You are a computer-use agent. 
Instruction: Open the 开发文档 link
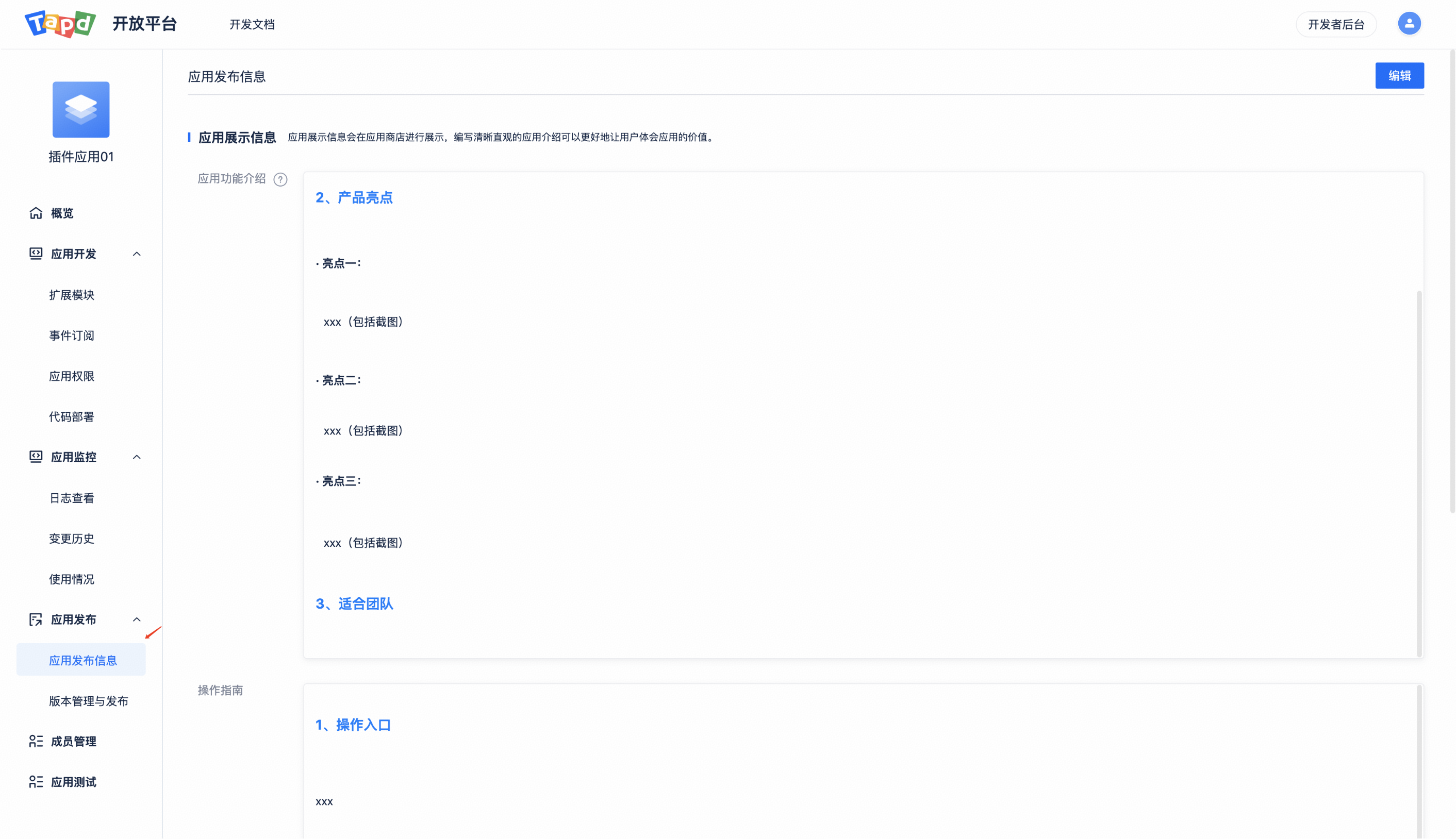252,24
